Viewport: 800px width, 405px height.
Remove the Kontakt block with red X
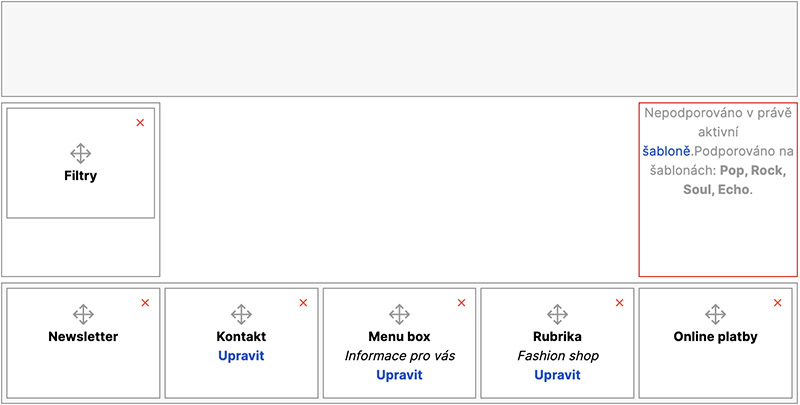(x=303, y=302)
